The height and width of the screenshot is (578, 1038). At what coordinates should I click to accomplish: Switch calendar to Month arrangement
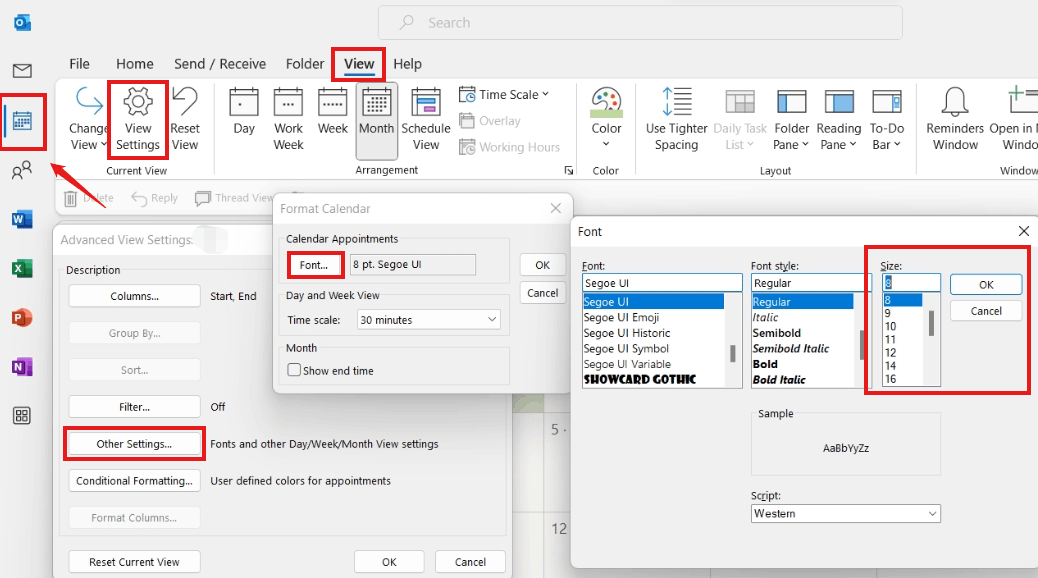[377, 120]
